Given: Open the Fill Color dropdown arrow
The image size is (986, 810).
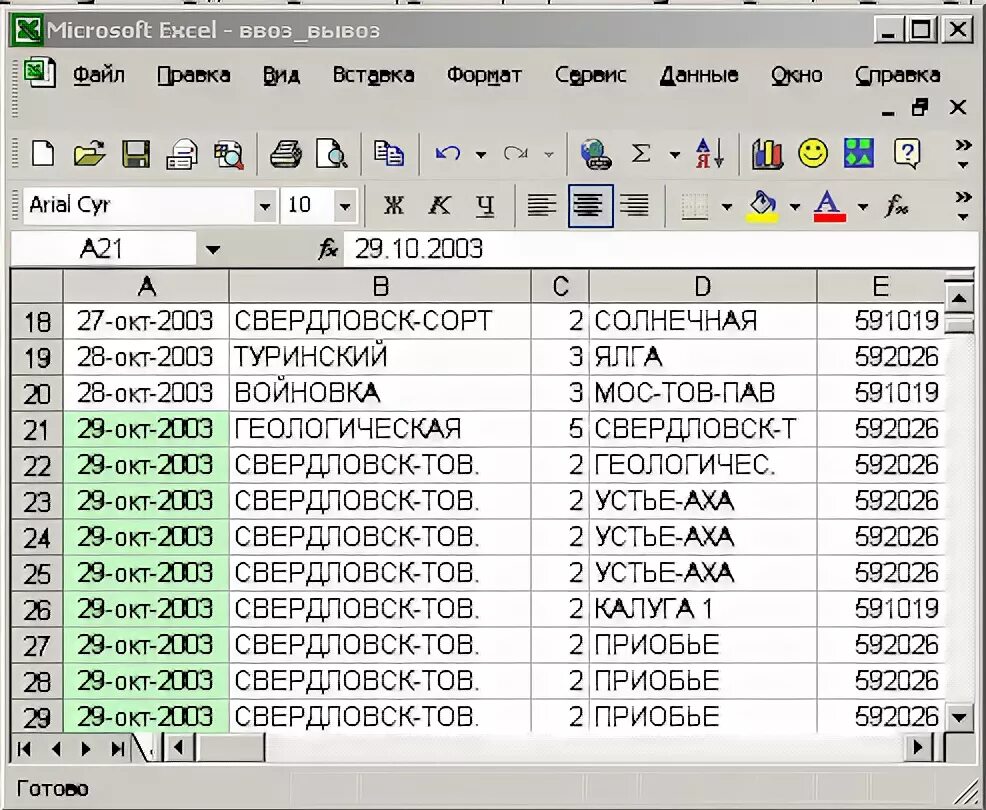Looking at the screenshot, I should pyautogui.click(x=795, y=206).
